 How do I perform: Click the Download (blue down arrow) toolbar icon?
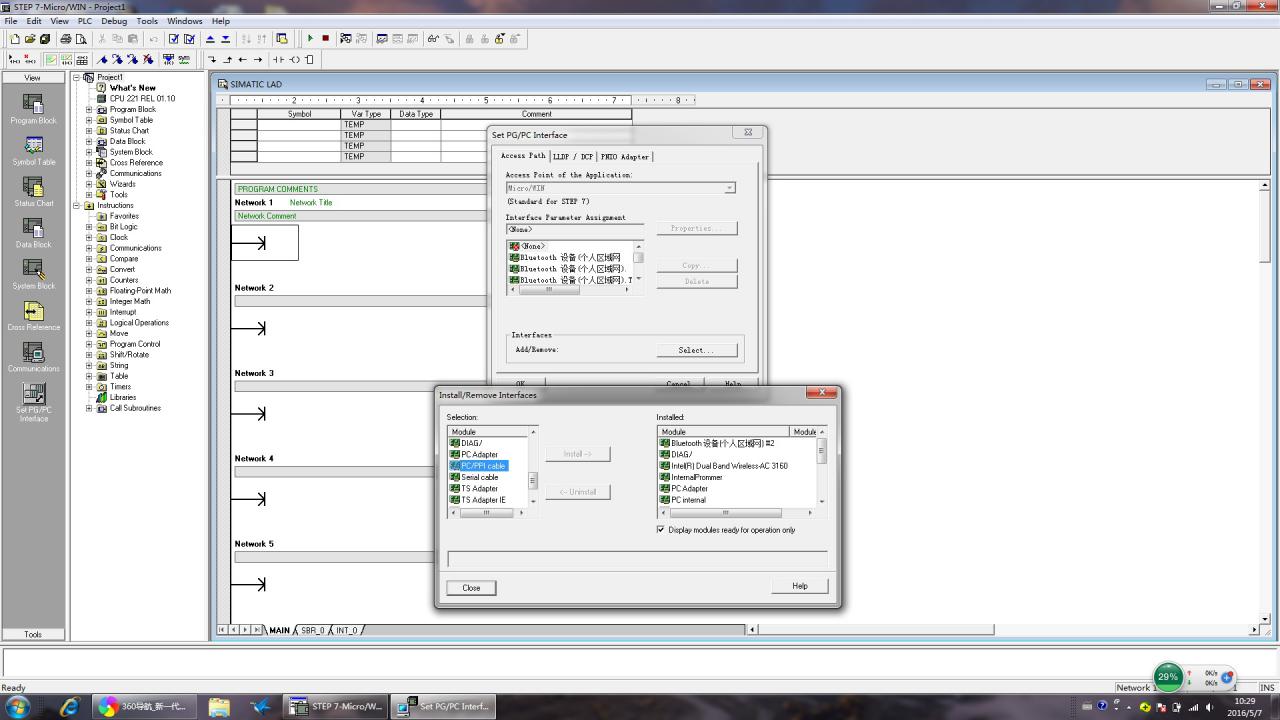[225, 39]
